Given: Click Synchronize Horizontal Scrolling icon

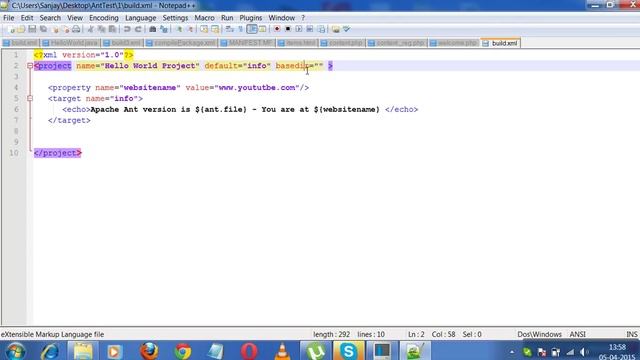Looking at the screenshot, I should [215, 29].
